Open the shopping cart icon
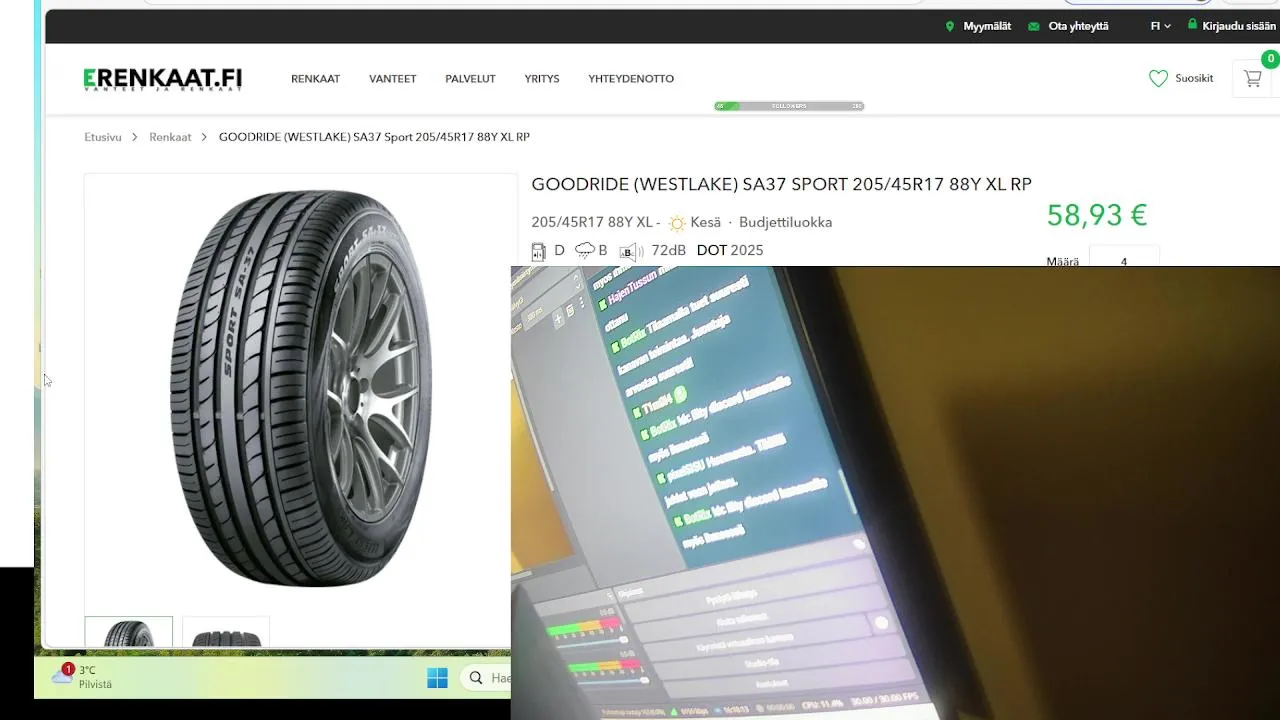Screen dimensions: 1280x720 (1252, 78)
